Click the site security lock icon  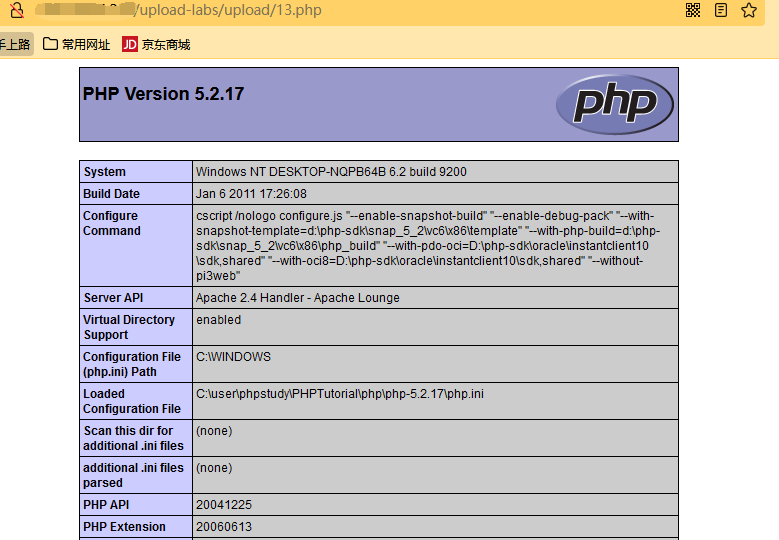(x=16, y=11)
